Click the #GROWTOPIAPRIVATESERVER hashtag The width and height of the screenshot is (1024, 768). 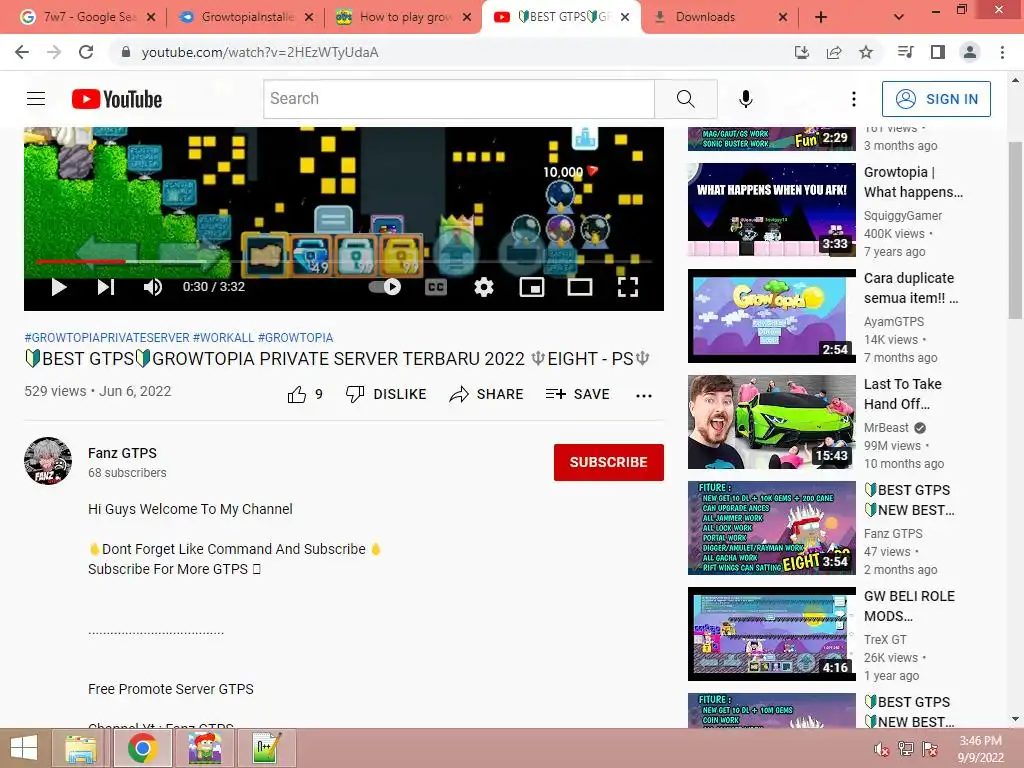point(107,338)
